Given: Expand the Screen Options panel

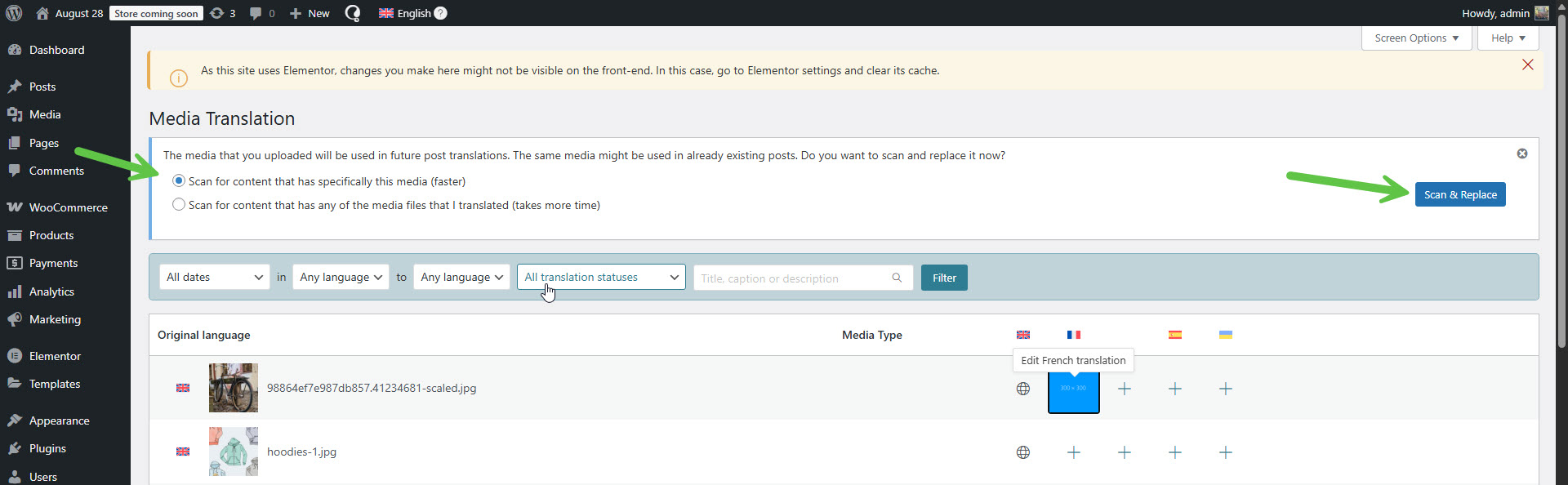Looking at the screenshot, I should coord(1415,38).
